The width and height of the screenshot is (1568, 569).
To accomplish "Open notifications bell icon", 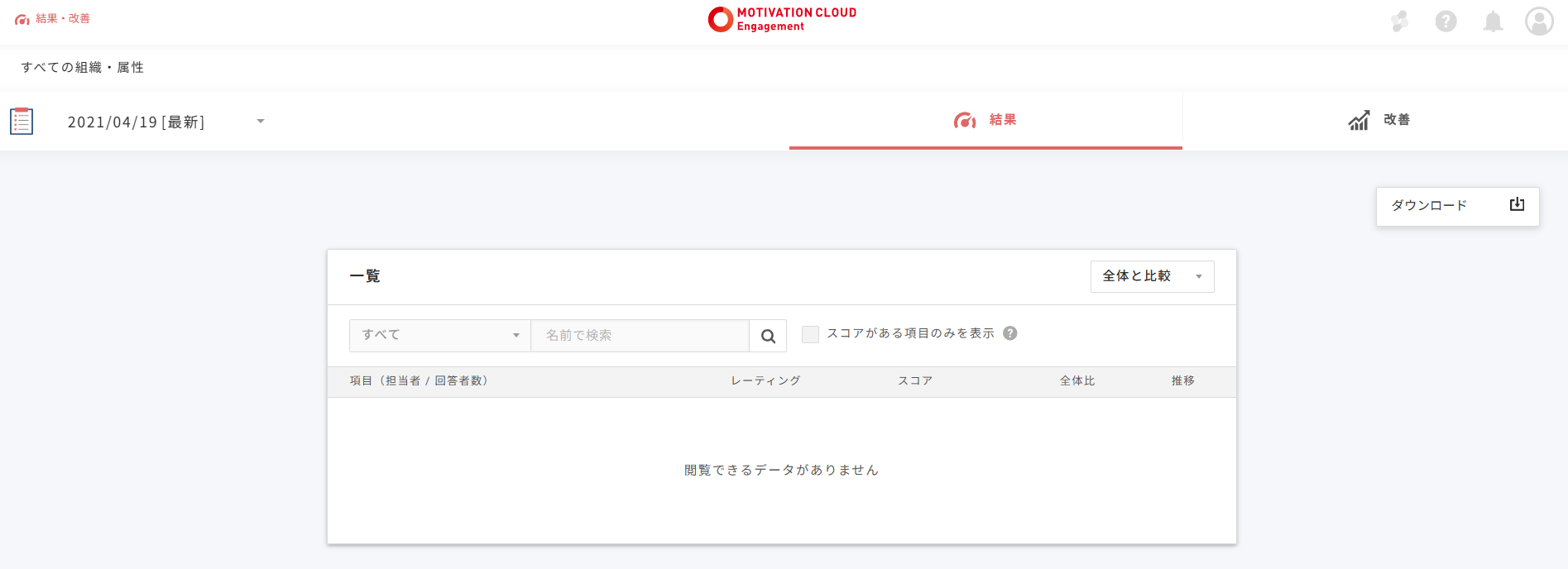I will pos(1493,22).
